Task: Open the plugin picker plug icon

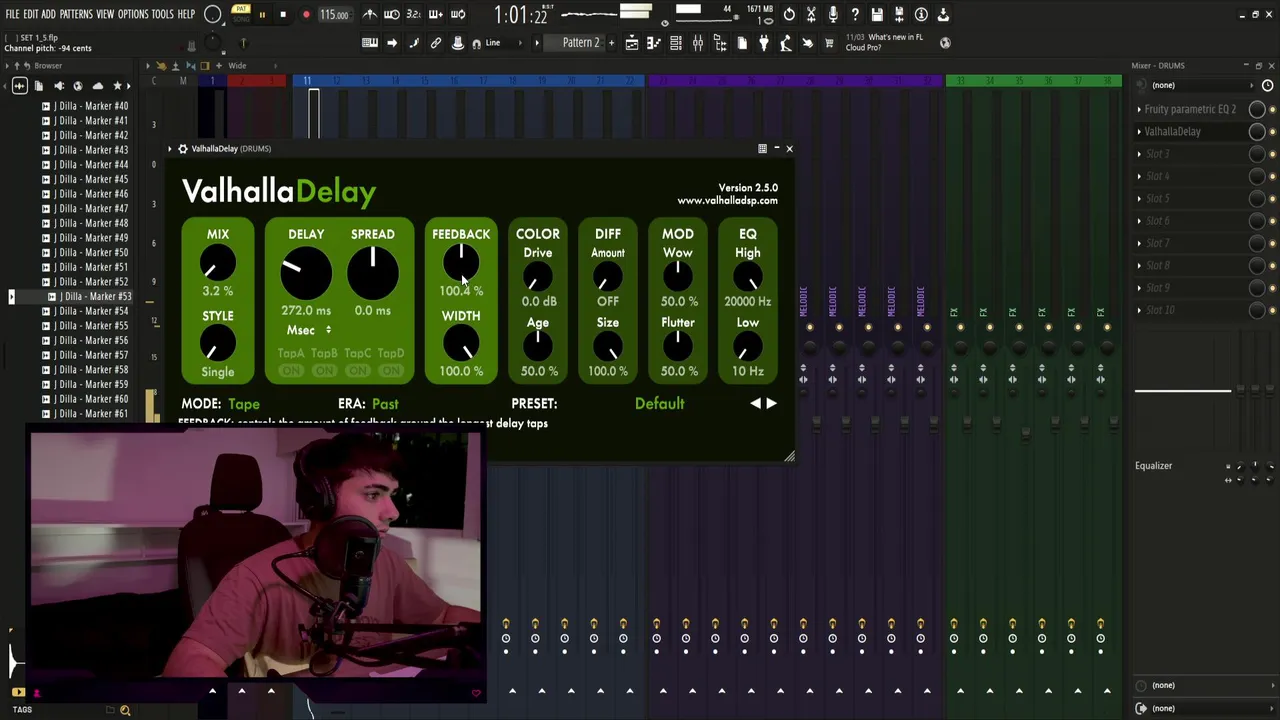Action: click(x=764, y=43)
